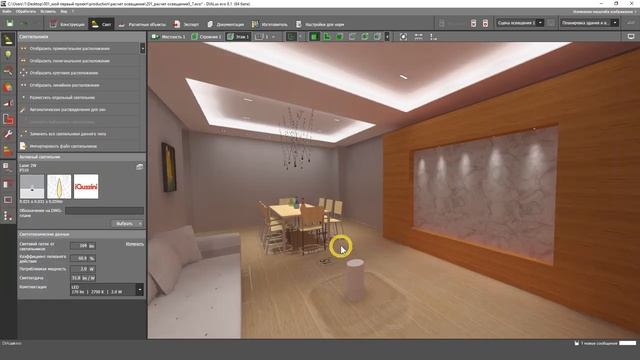Click the DWG plan designation field
Viewport: 640px width, 360px height.
pyautogui.click(x=104, y=211)
